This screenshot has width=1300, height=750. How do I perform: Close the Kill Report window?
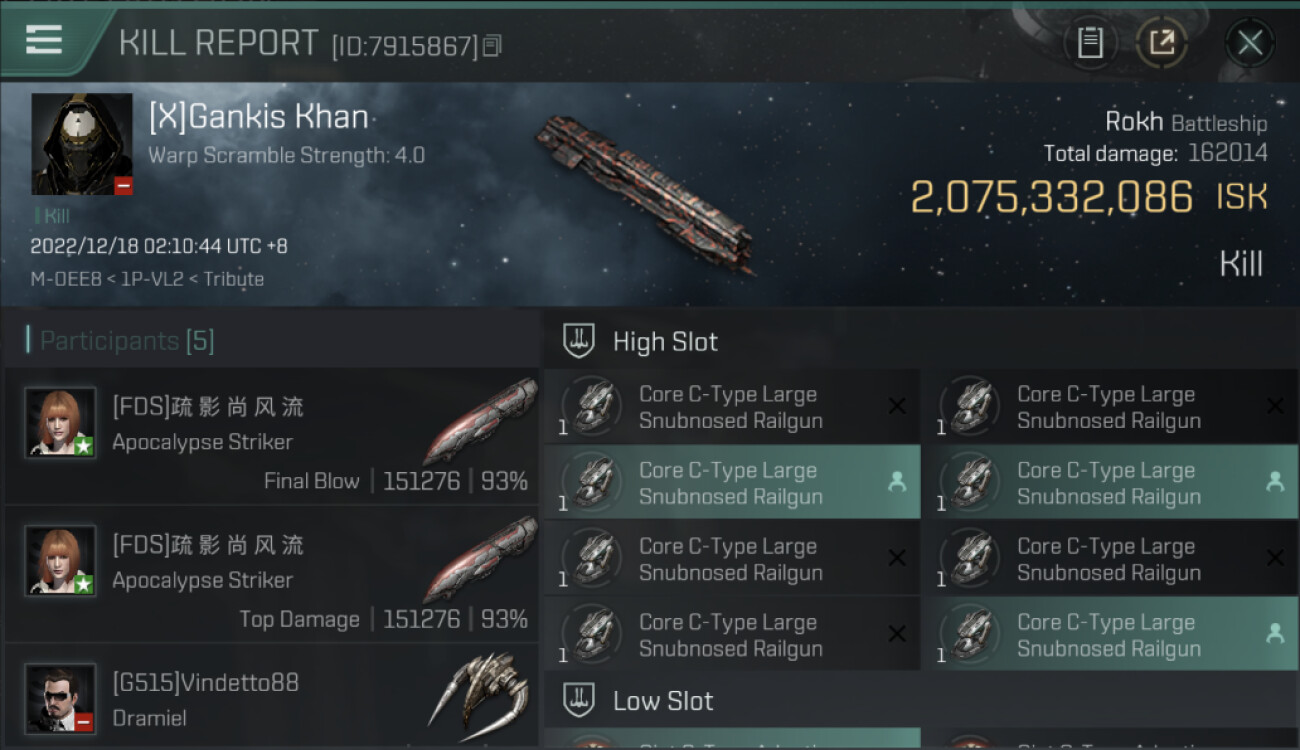[1249, 42]
